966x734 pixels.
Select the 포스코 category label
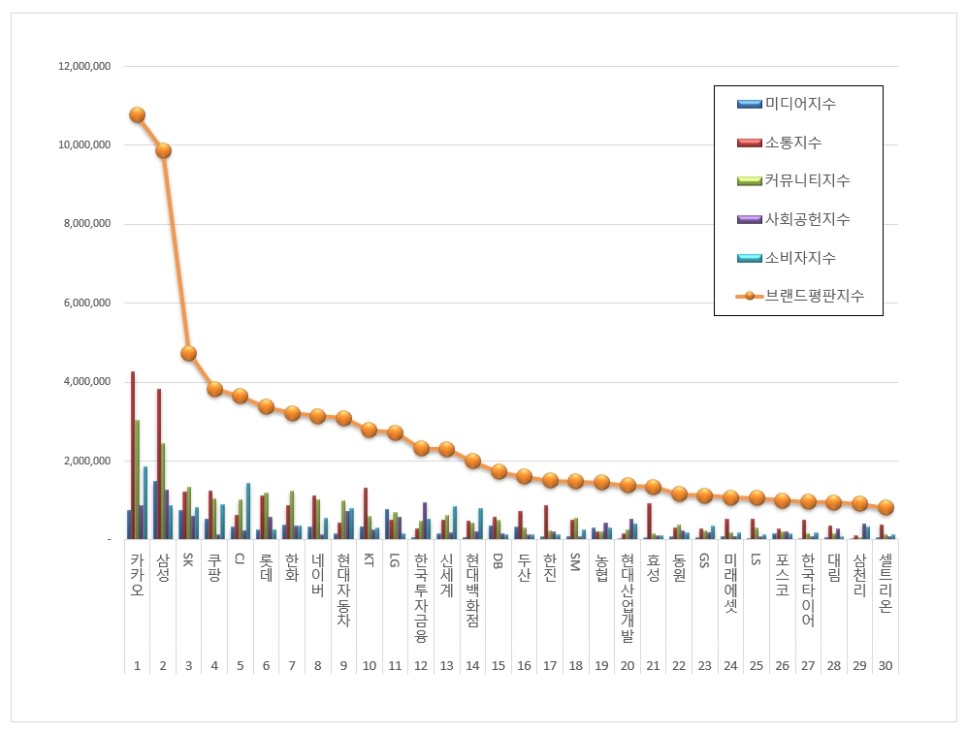point(782,575)
